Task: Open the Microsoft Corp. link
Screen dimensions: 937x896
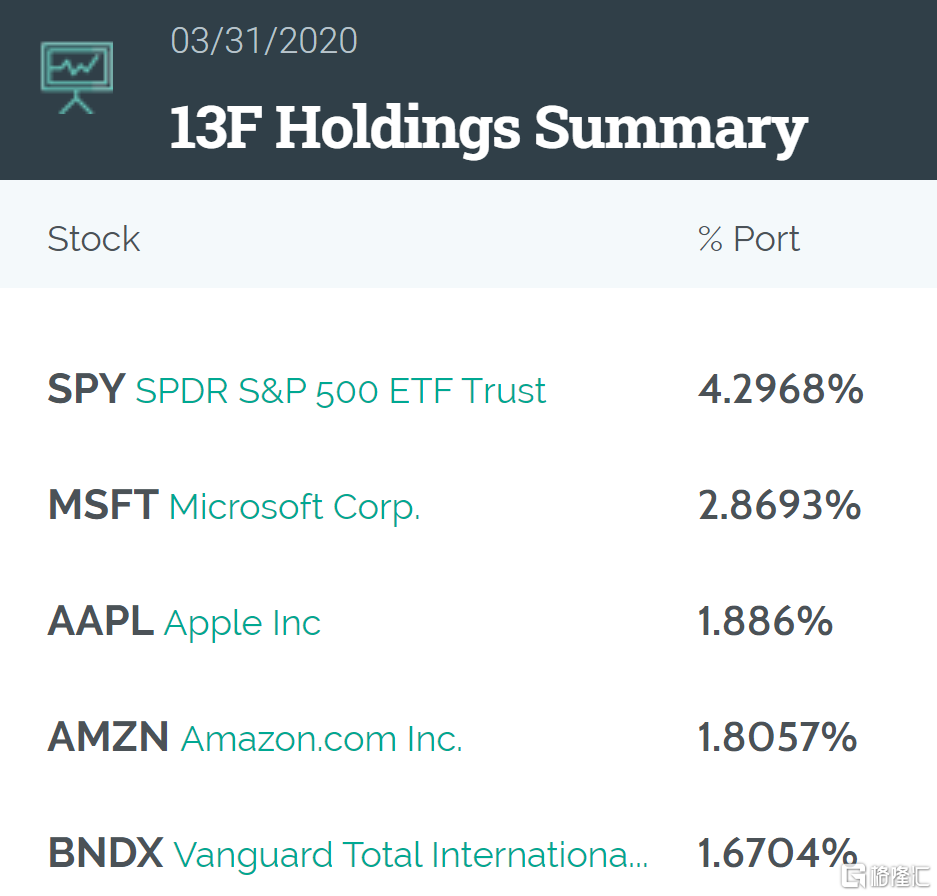Action: tap(294, 507)
